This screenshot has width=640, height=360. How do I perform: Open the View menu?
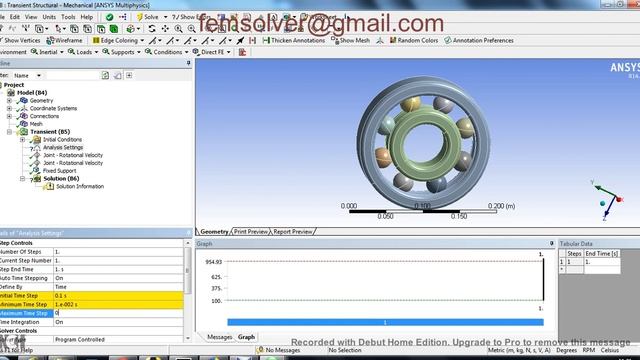31,17
